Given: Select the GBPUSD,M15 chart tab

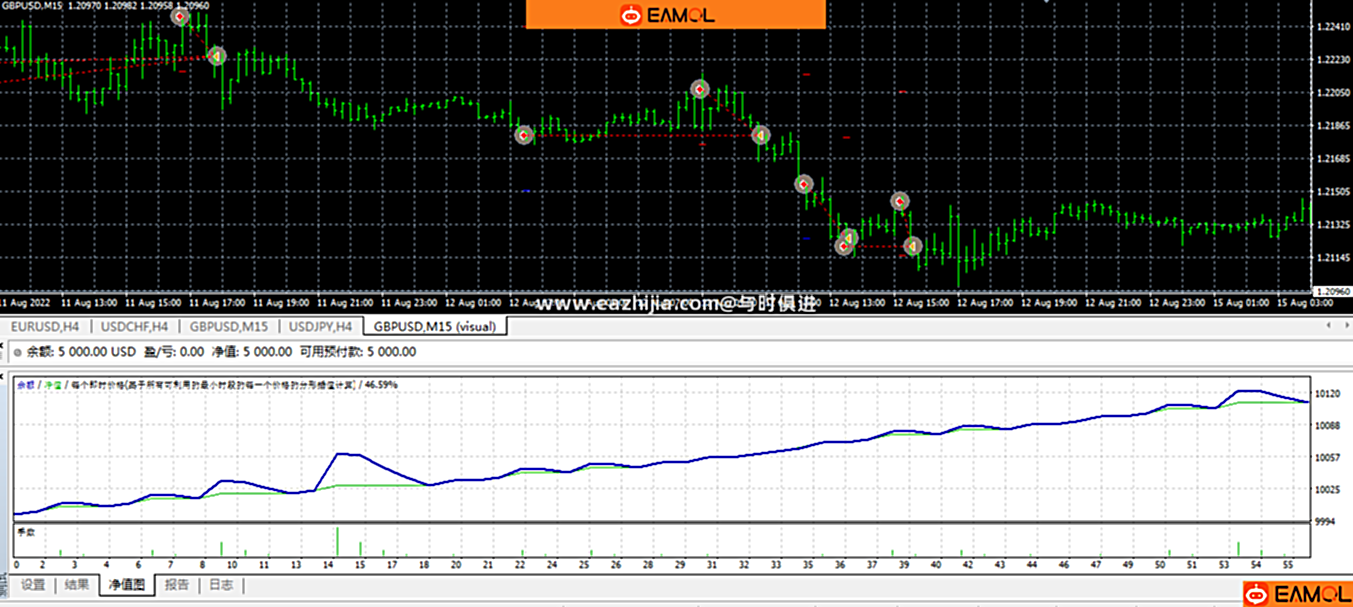Looking at the screenshot, I should click(228, 326).
